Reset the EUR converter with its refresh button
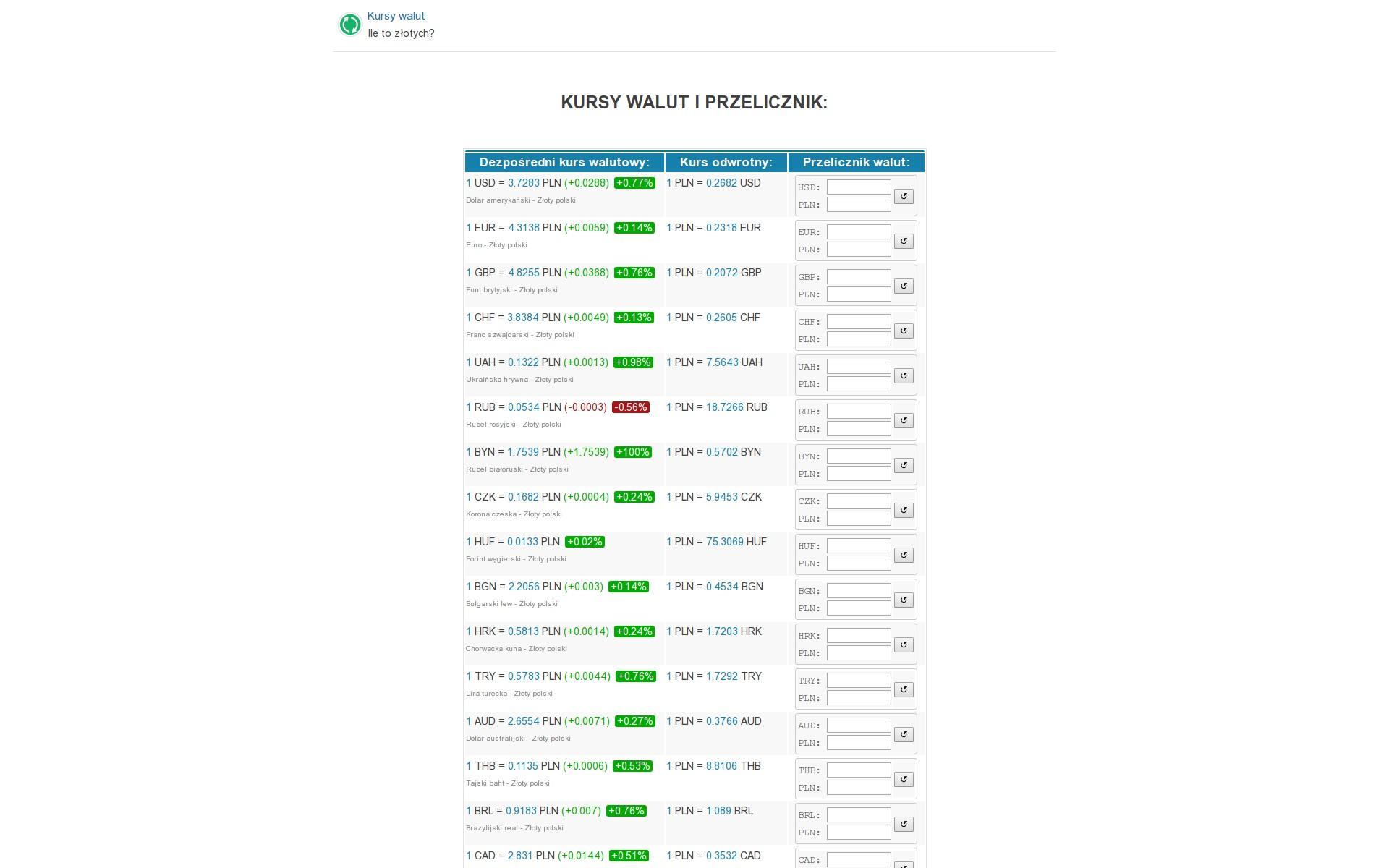The image size is (1389, 868). click(x=904, y=241)
